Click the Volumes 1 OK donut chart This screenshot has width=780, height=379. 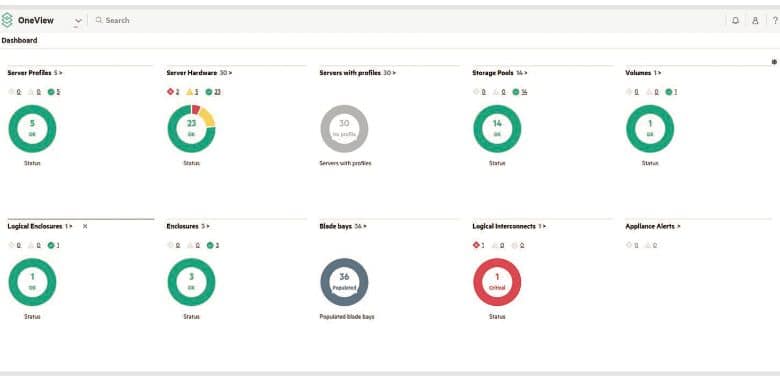click(x=650, y=128)
